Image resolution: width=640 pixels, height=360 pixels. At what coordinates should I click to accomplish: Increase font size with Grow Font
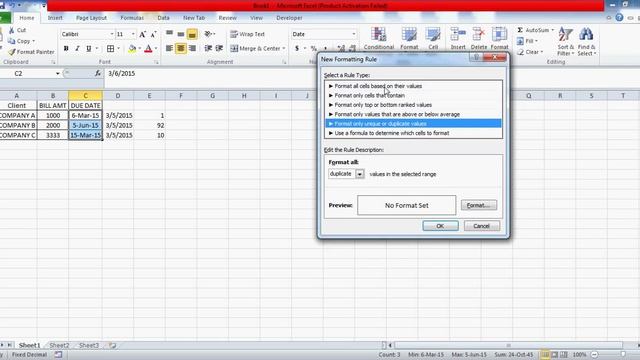point(142,34)
